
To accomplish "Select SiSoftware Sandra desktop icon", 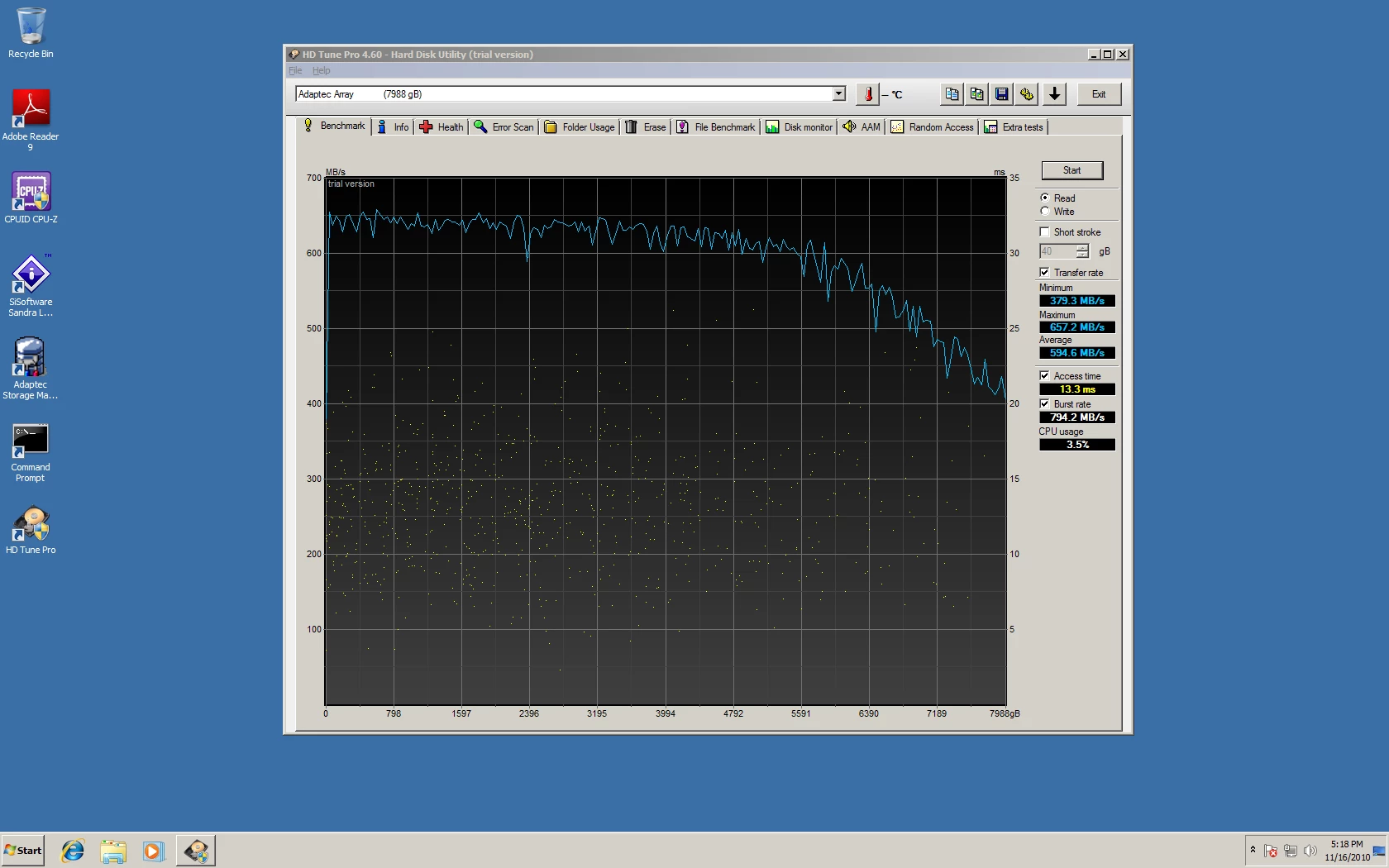I will coord(31,285).
